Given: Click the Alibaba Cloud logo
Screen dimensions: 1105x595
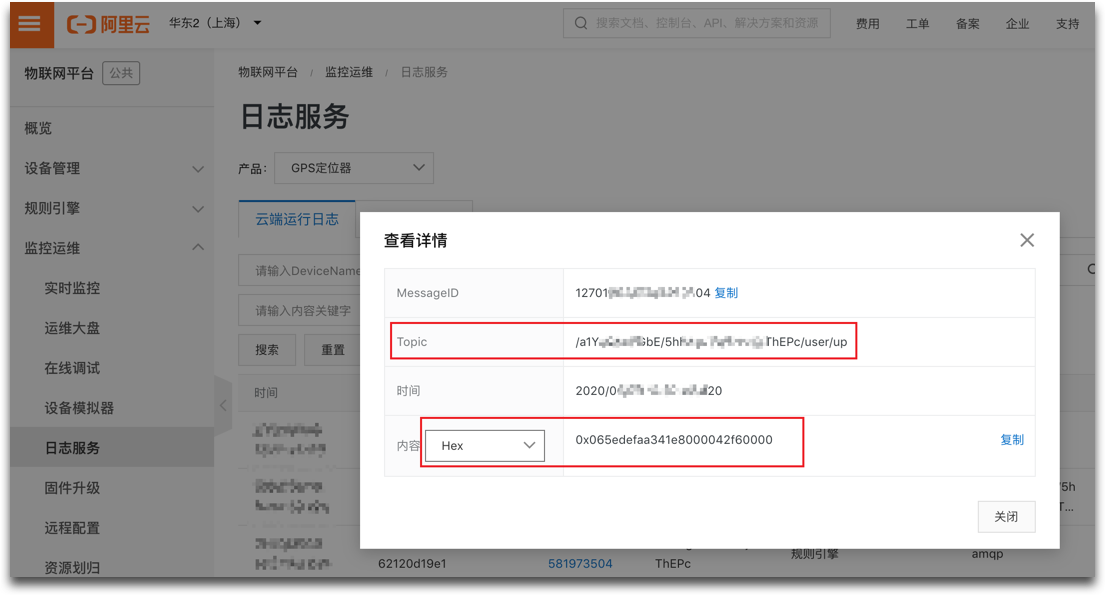Looking at the screenshot, I should [x=109, y=25].
